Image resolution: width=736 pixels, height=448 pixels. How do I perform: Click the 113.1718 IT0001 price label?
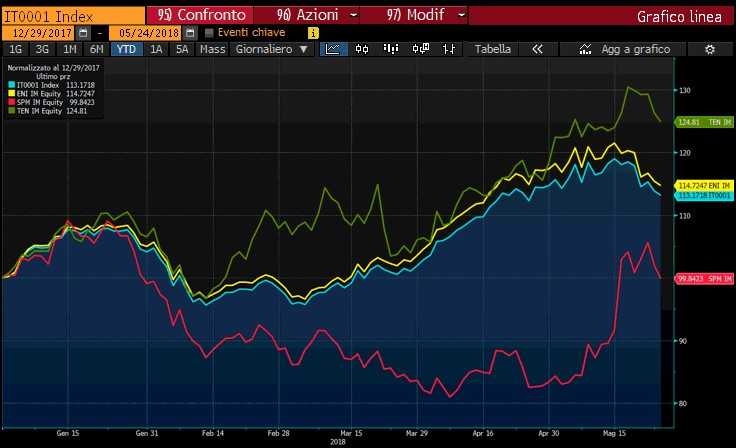tap(704, 195)
